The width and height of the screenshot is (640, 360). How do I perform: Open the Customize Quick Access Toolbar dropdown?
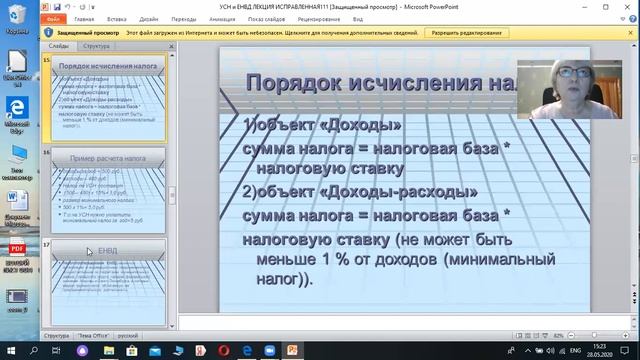[x=93, y=7]
